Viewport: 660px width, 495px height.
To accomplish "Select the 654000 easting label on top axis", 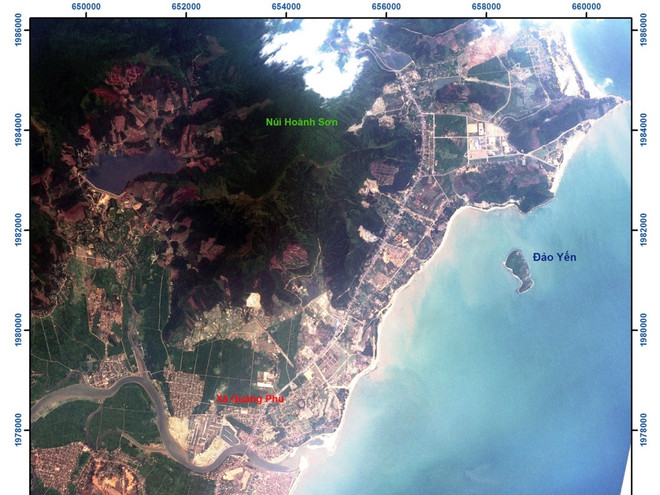I will coord(286,6).
